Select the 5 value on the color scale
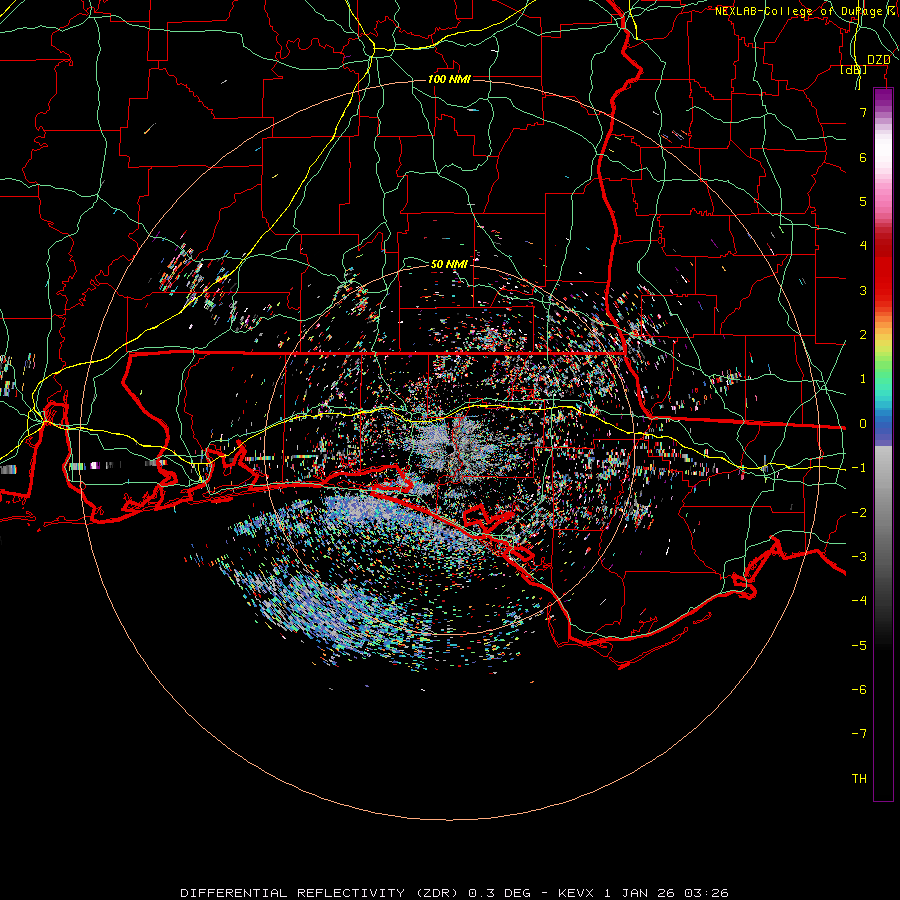900x900 pixels. coord(863,201)
